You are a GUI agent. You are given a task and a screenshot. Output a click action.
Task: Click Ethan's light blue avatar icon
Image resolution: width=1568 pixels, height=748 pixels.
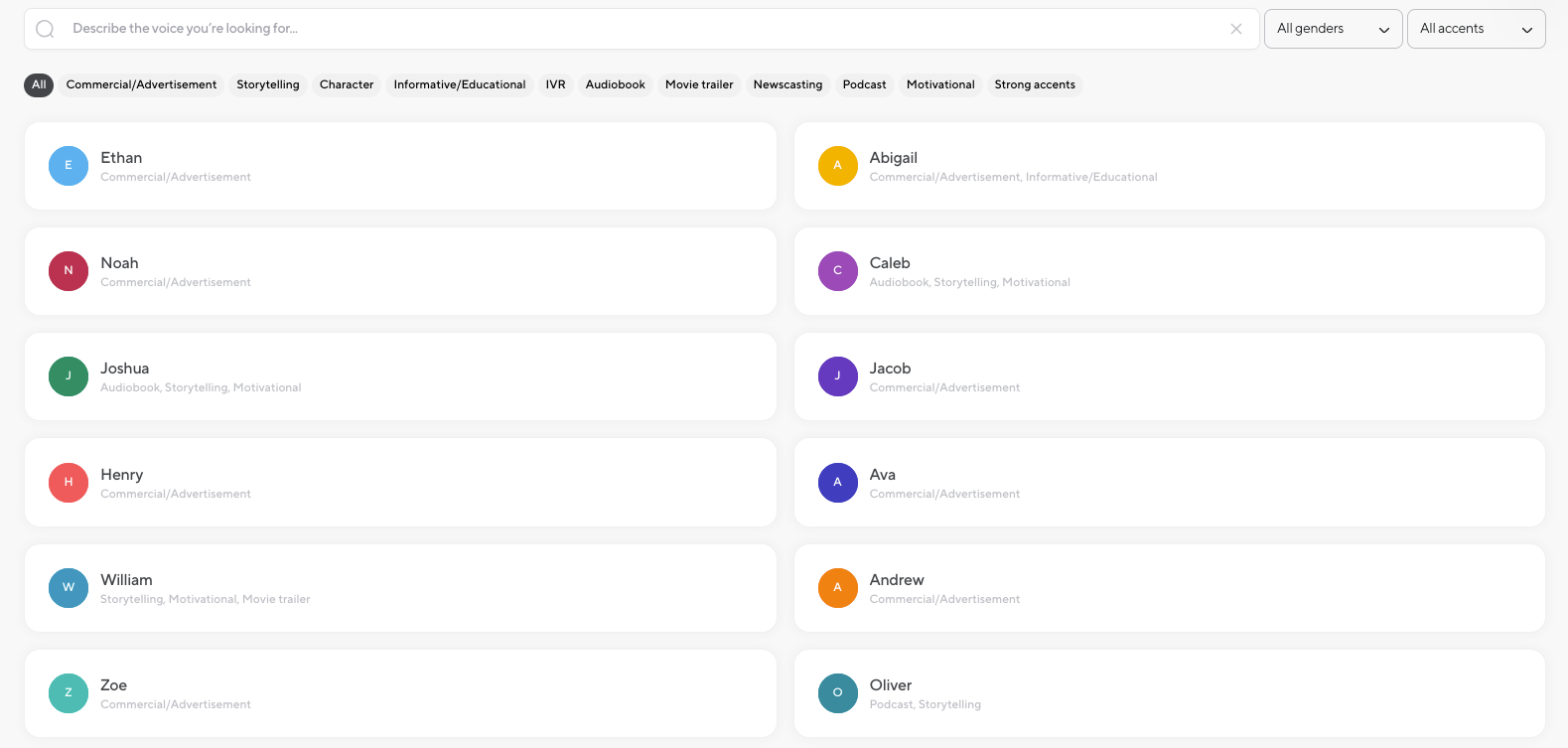click(69, 166)
